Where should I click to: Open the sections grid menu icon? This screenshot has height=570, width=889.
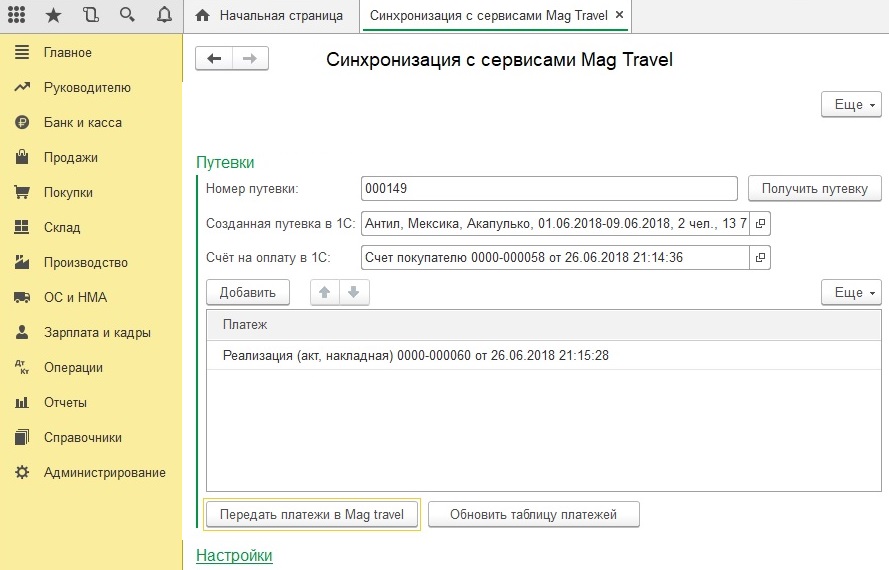(16, 15)
